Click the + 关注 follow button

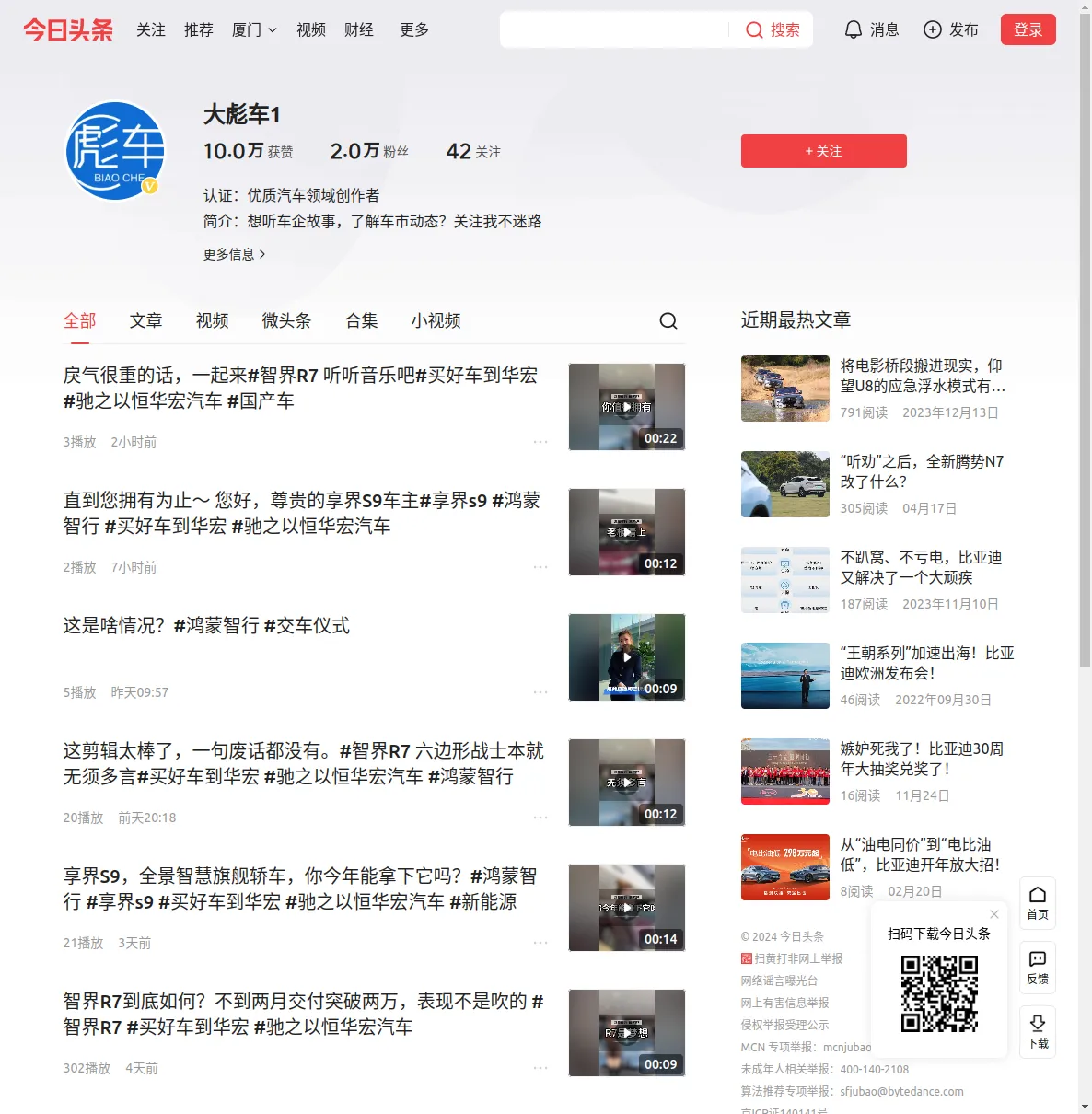824,151
